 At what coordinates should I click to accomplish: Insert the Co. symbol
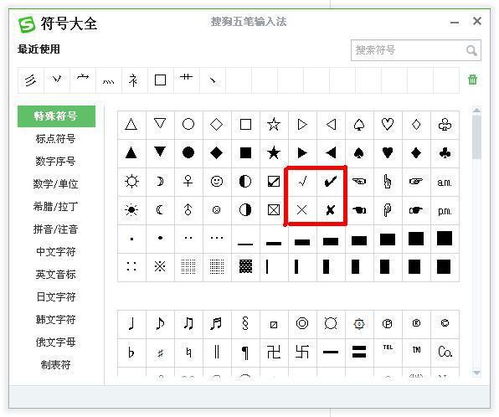[x=445, y=352]
